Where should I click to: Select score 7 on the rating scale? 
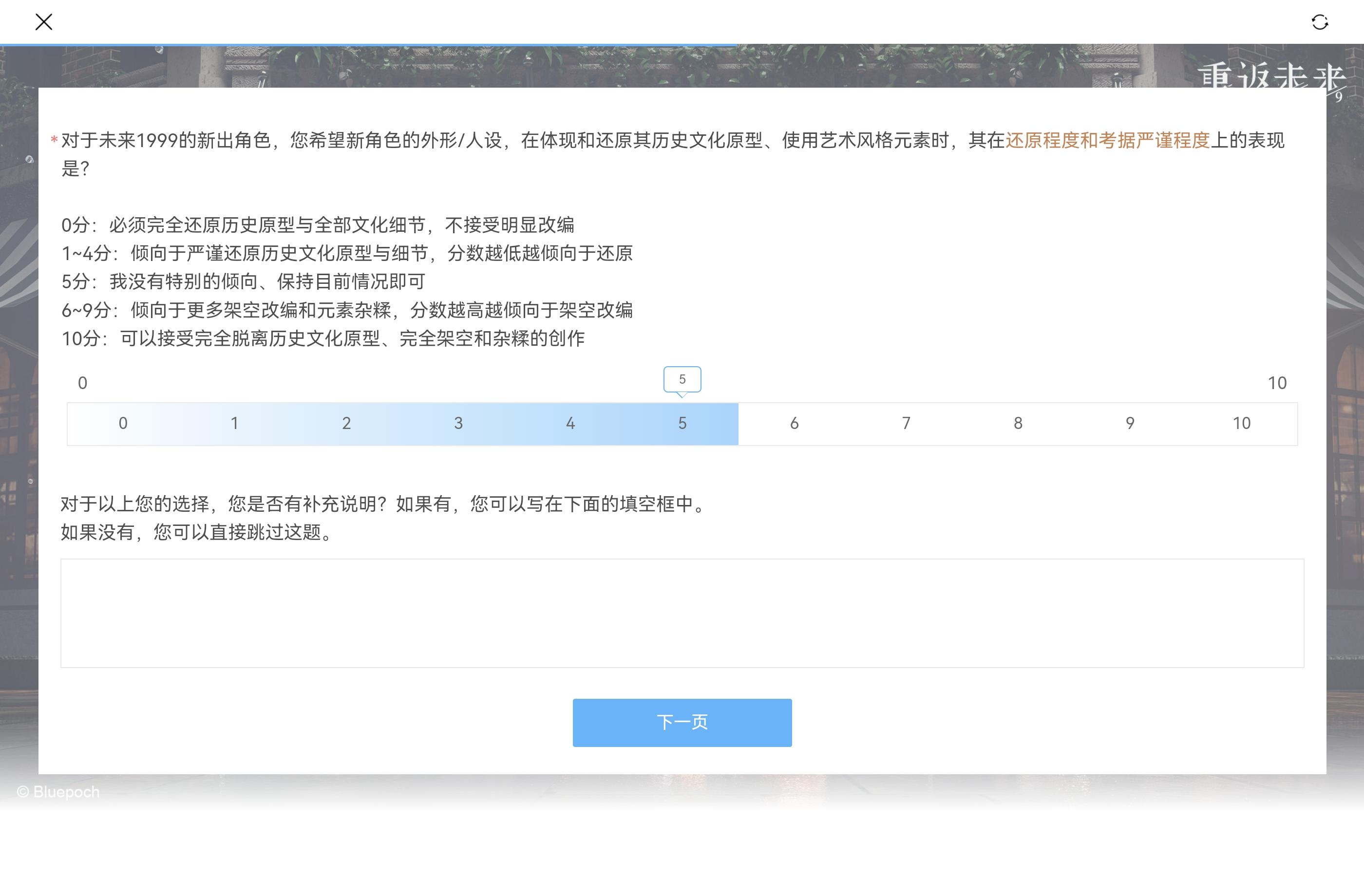point(906,423)
